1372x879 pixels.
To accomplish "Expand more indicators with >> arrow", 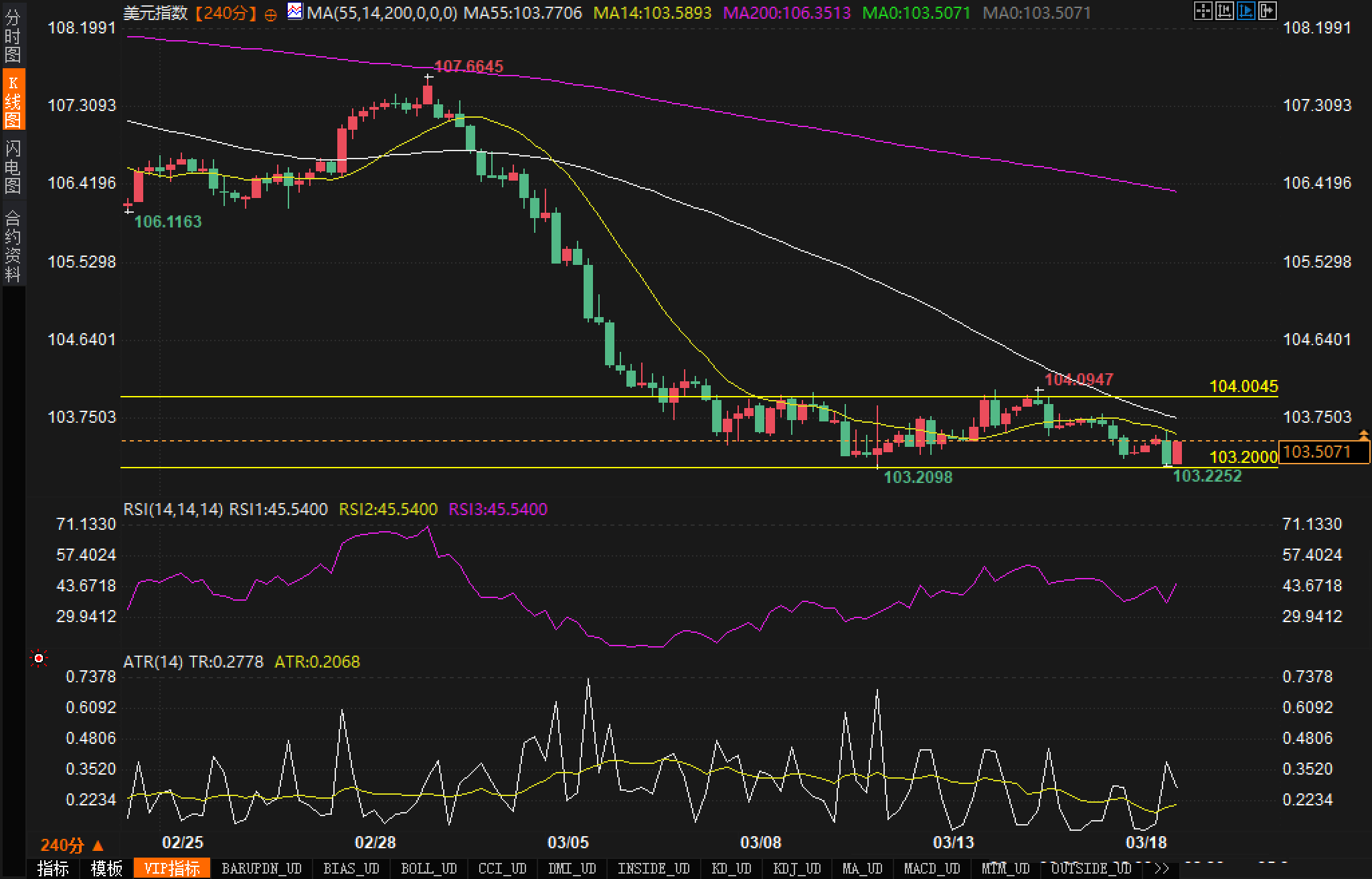I will tap(1162, 868).
